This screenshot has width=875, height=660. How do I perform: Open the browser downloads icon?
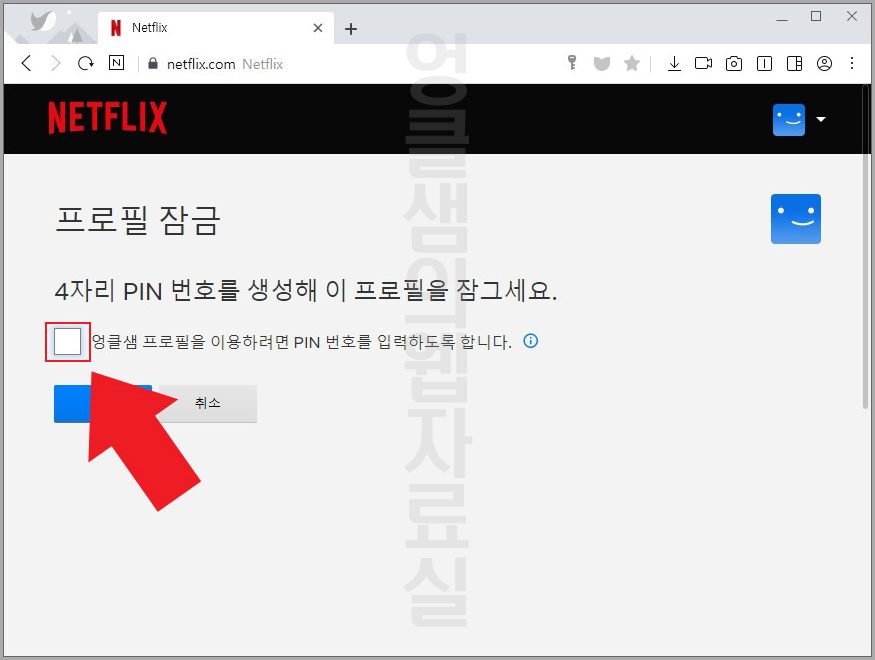click(674, 64)
